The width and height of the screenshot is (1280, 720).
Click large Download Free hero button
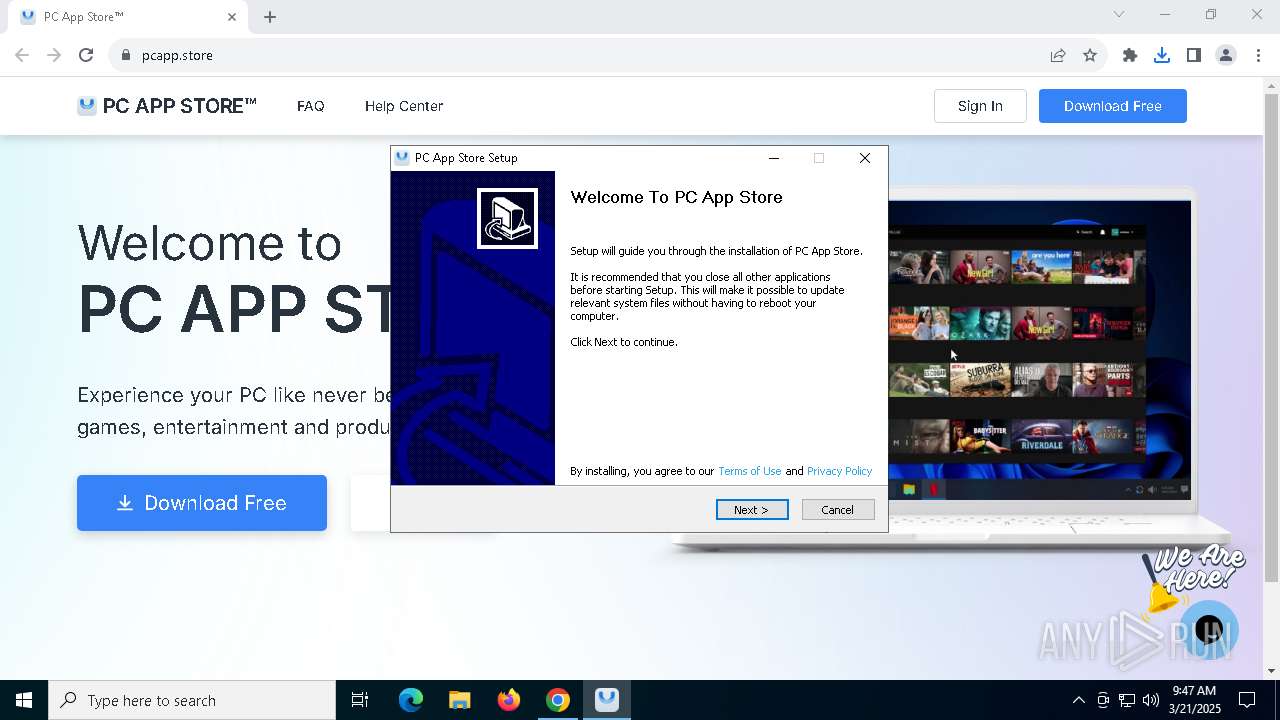pyautogui.click(x=202, y=503)
